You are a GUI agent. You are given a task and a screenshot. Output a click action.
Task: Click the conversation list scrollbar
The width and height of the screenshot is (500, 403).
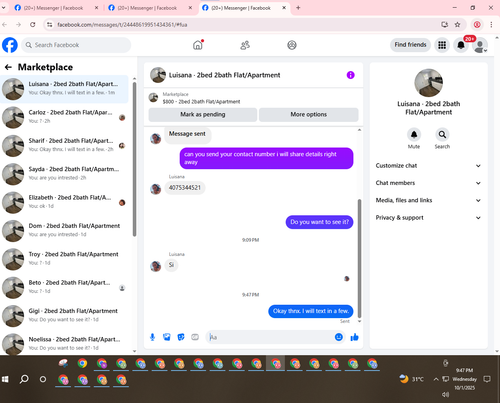134,159
